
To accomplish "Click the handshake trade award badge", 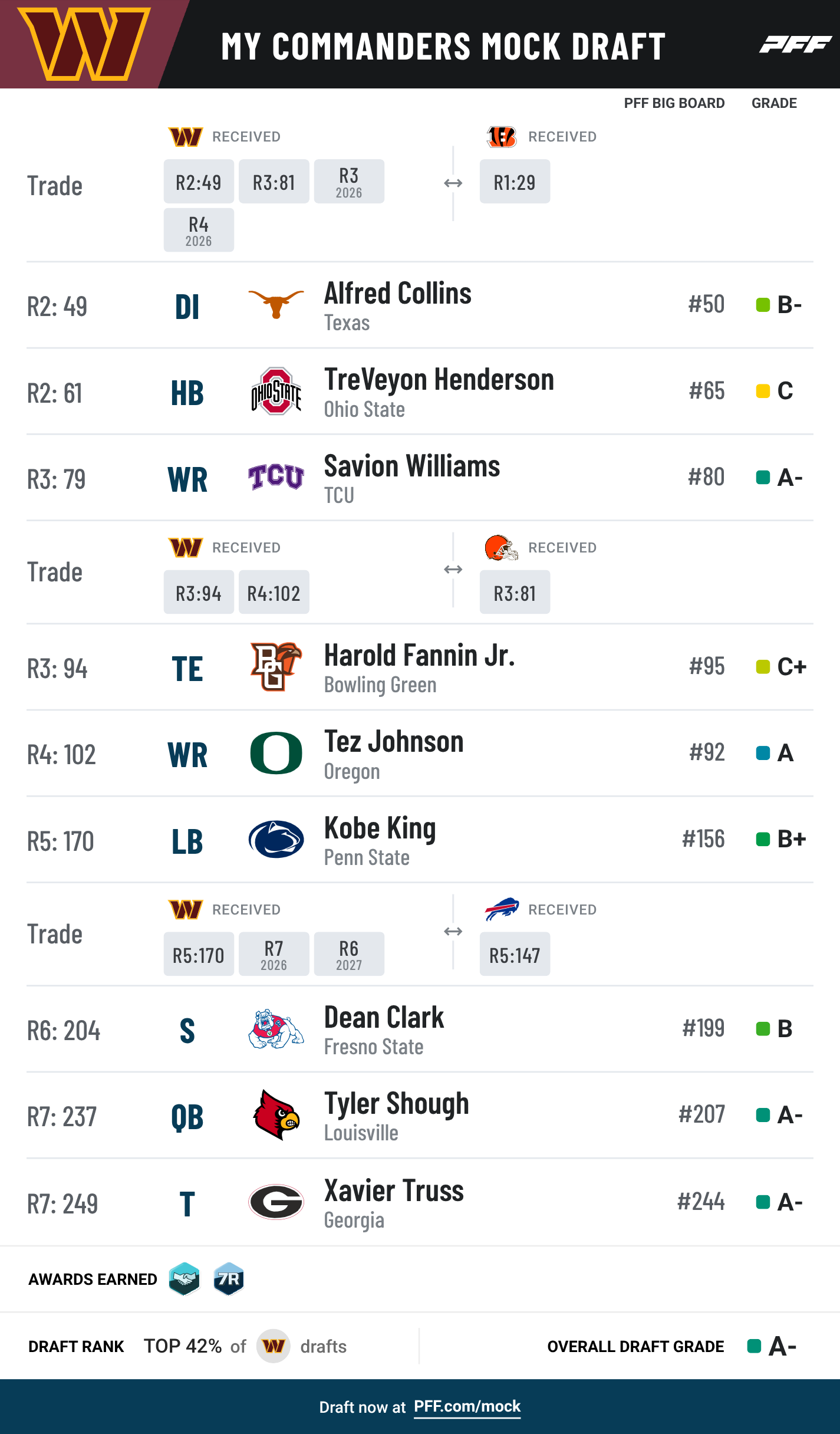I will pos(184,1279).
